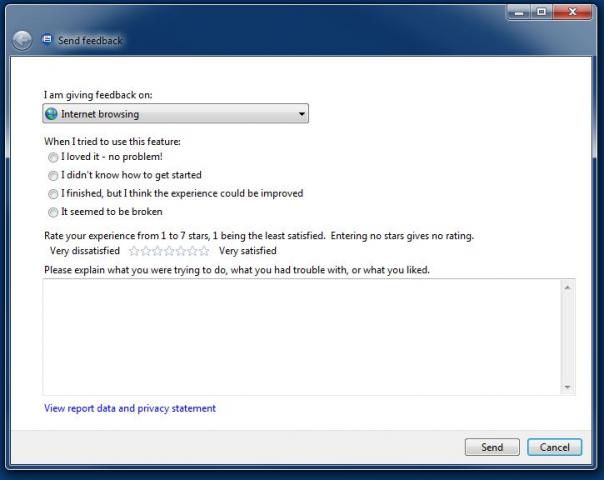The height and width of the screenshot is (480, 604).
Task: Open the Internet browsing feedback dropdown
Action: point(175,114)
